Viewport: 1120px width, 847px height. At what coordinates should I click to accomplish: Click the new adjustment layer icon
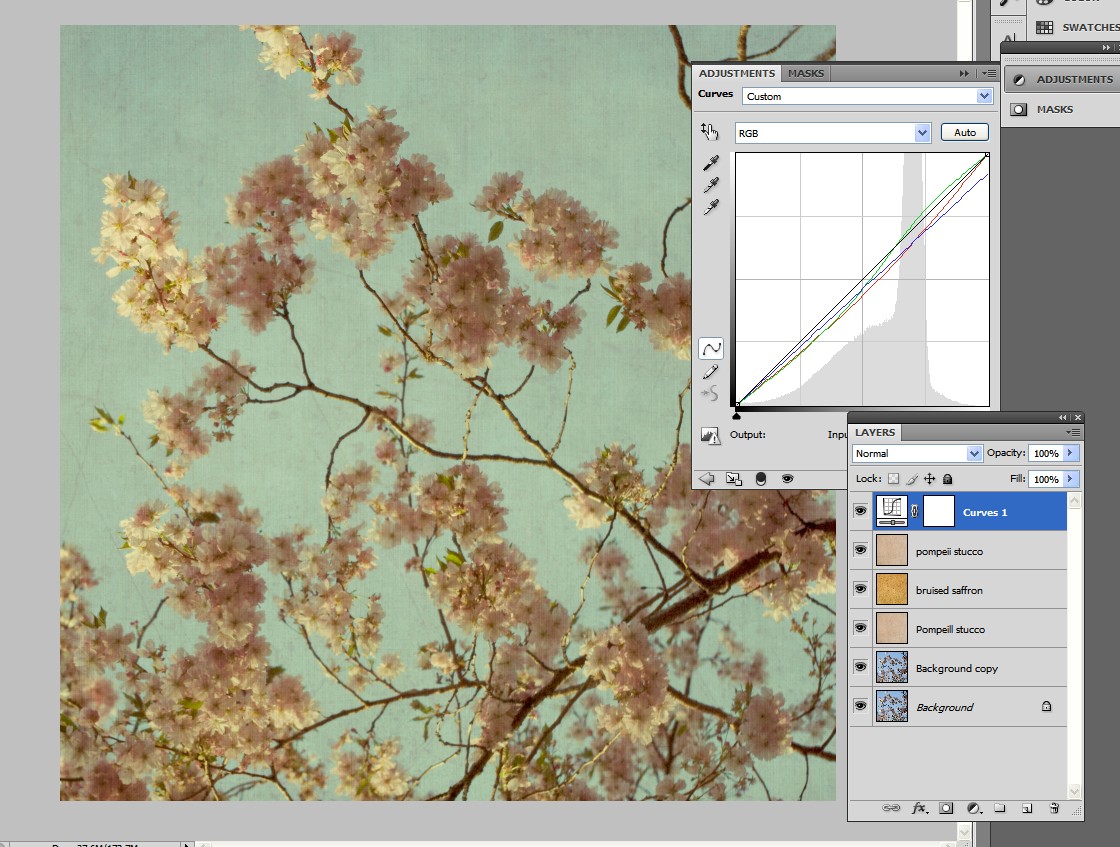973,808
